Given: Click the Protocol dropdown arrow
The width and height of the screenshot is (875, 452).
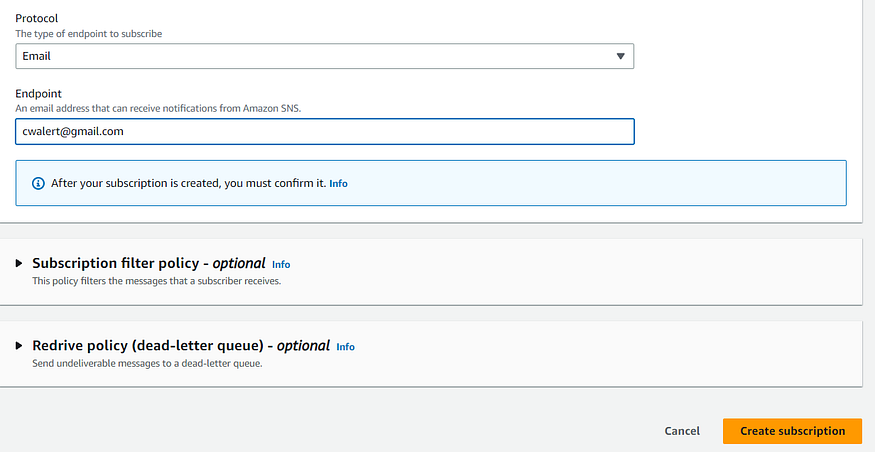Looking at the screenshot, I should click(621, 57).
